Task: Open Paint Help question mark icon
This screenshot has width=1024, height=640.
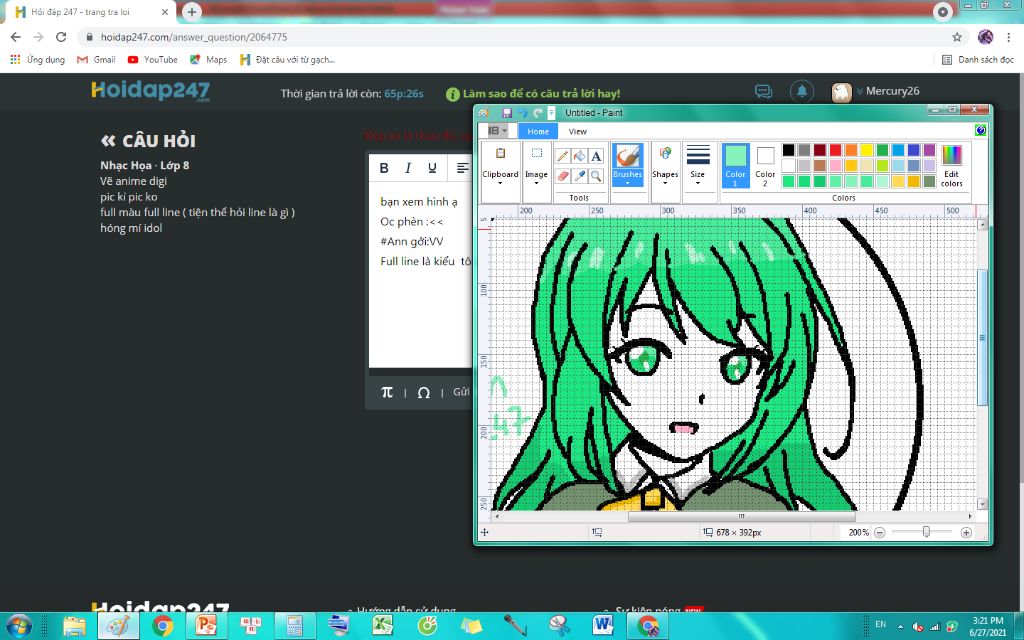Action: (x=980, y=131)
